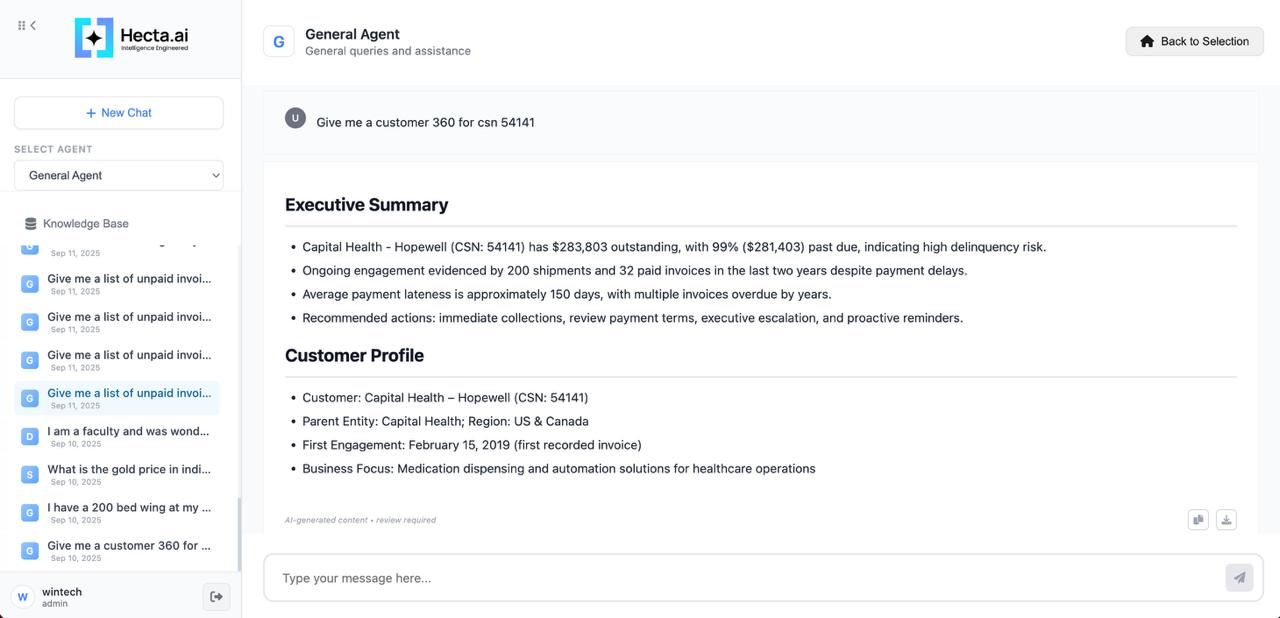
Task: Open 'What is the gold price in indi...' chat
Action: [x=128, y=470]
